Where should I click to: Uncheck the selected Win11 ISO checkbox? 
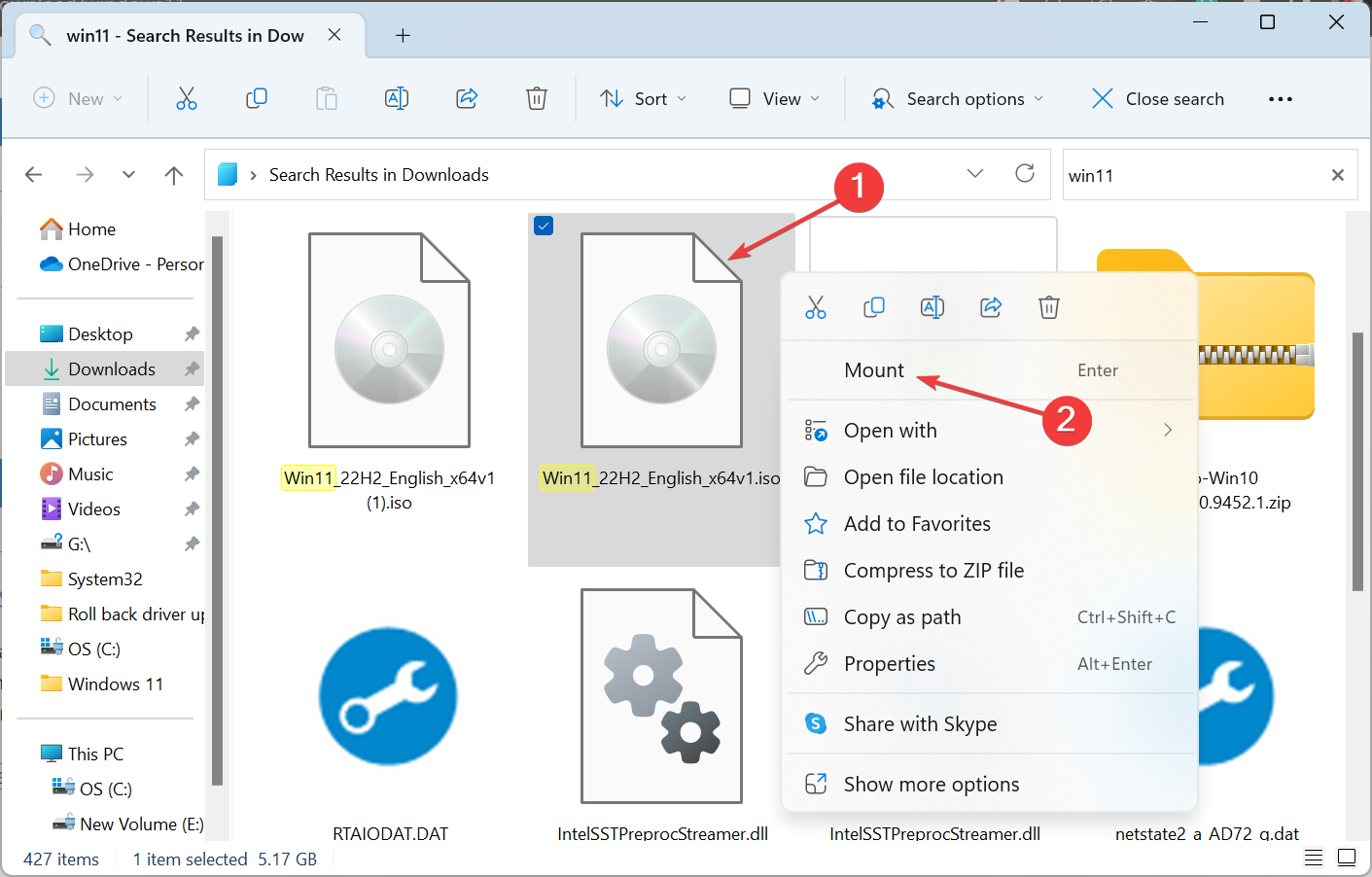click(x=544, y=225)
